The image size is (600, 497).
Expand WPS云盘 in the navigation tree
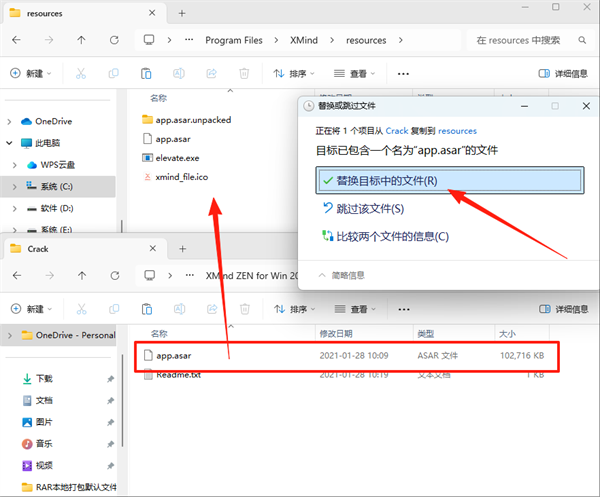tap(15, 165)
